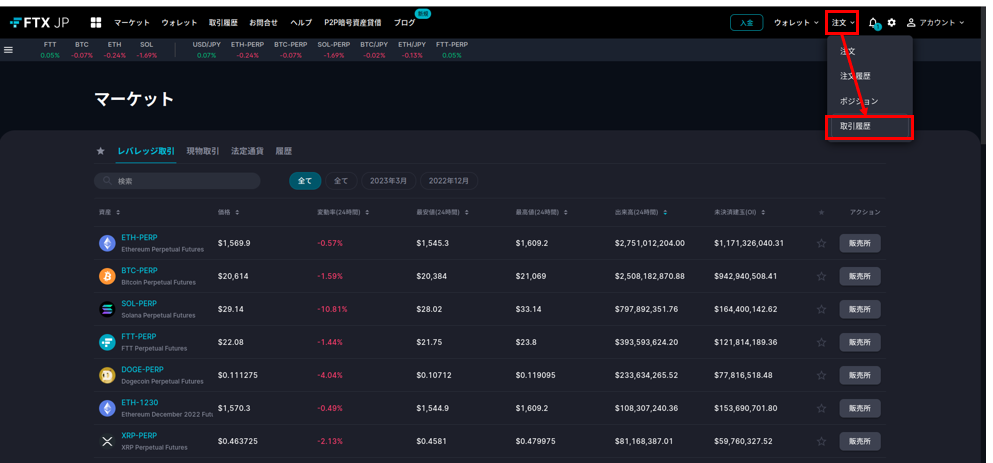
Task: Open the ETH-1230 market link
Action: pos(140,402)
